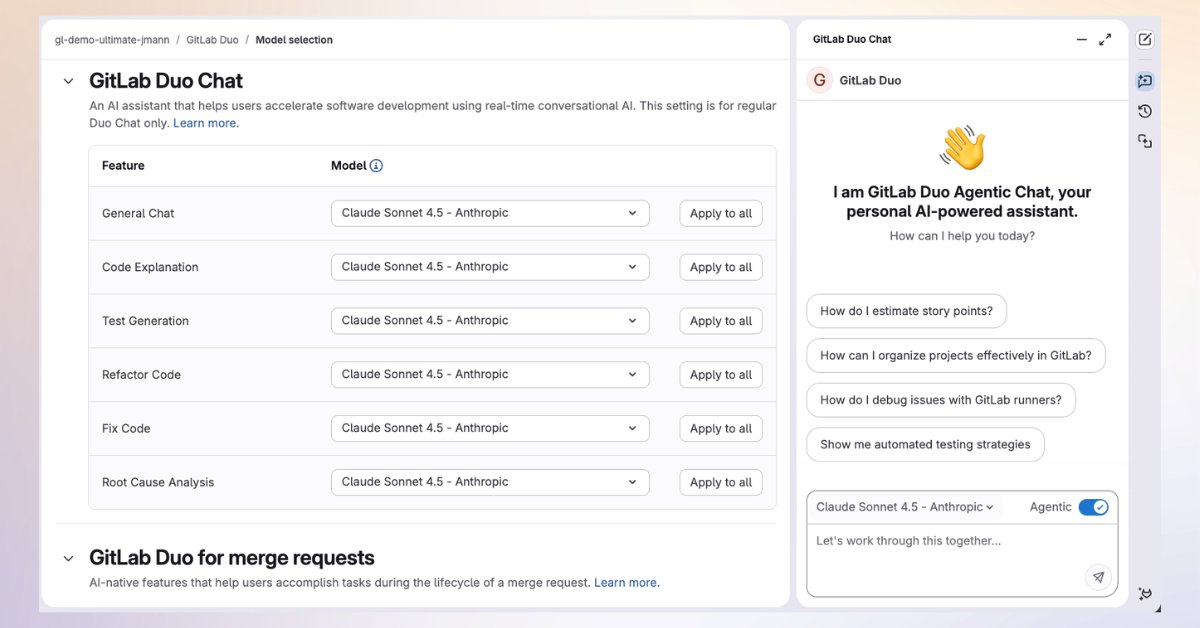
Task: Collapse the GitLab Duo for merge requests section
Action: (68, 558)
